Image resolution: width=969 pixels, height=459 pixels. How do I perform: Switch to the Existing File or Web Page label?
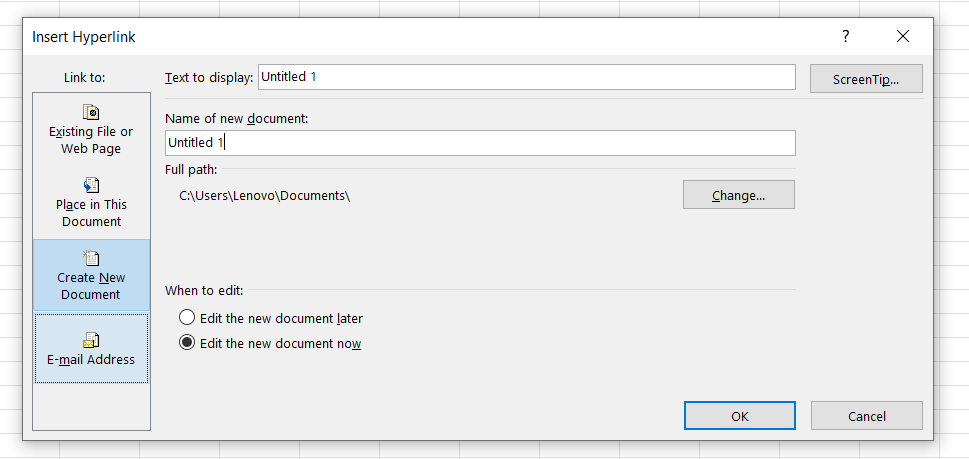point(91,140)
